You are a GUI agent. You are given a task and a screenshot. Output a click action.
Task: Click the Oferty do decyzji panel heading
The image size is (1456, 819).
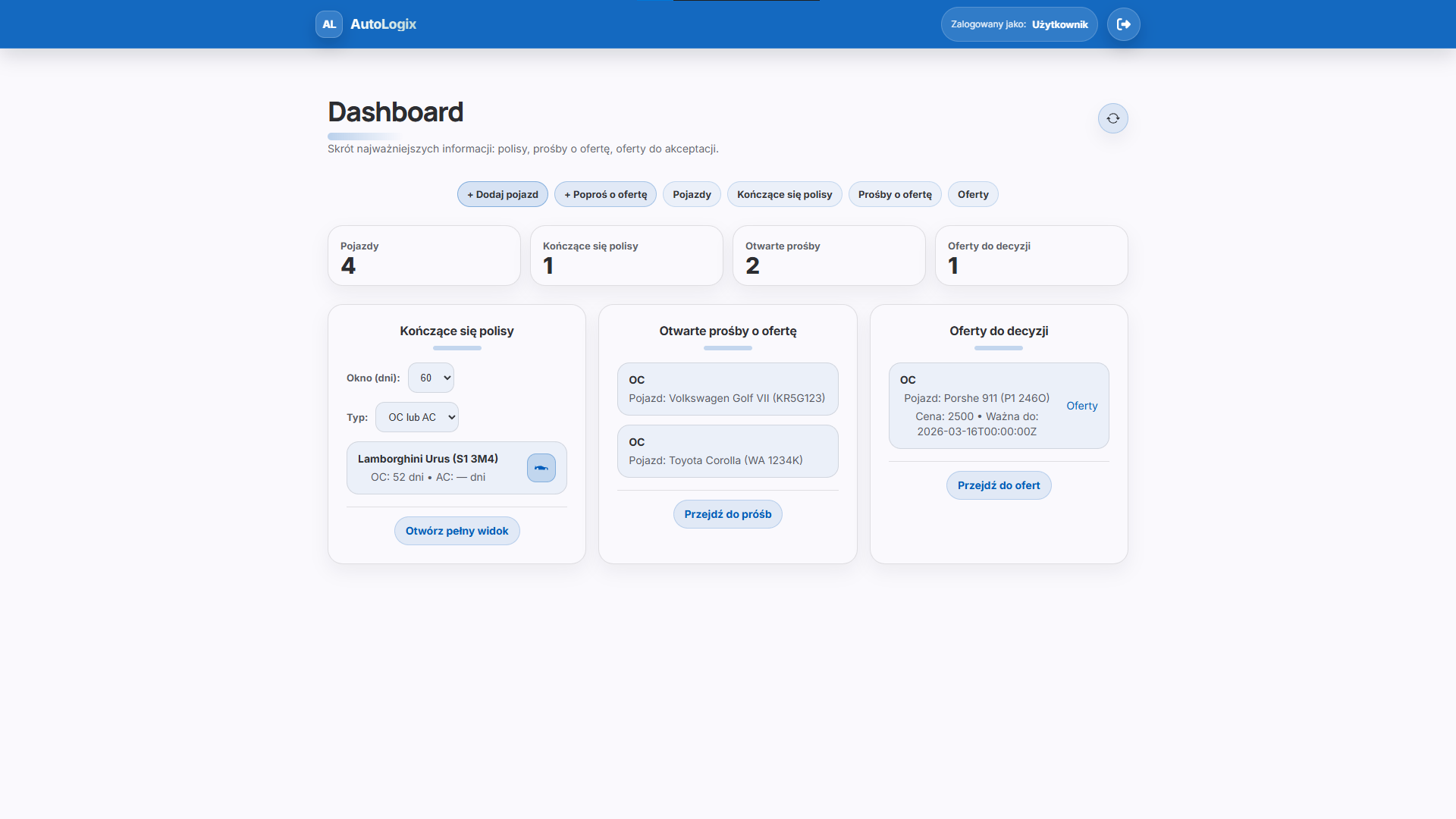point(999,331)
